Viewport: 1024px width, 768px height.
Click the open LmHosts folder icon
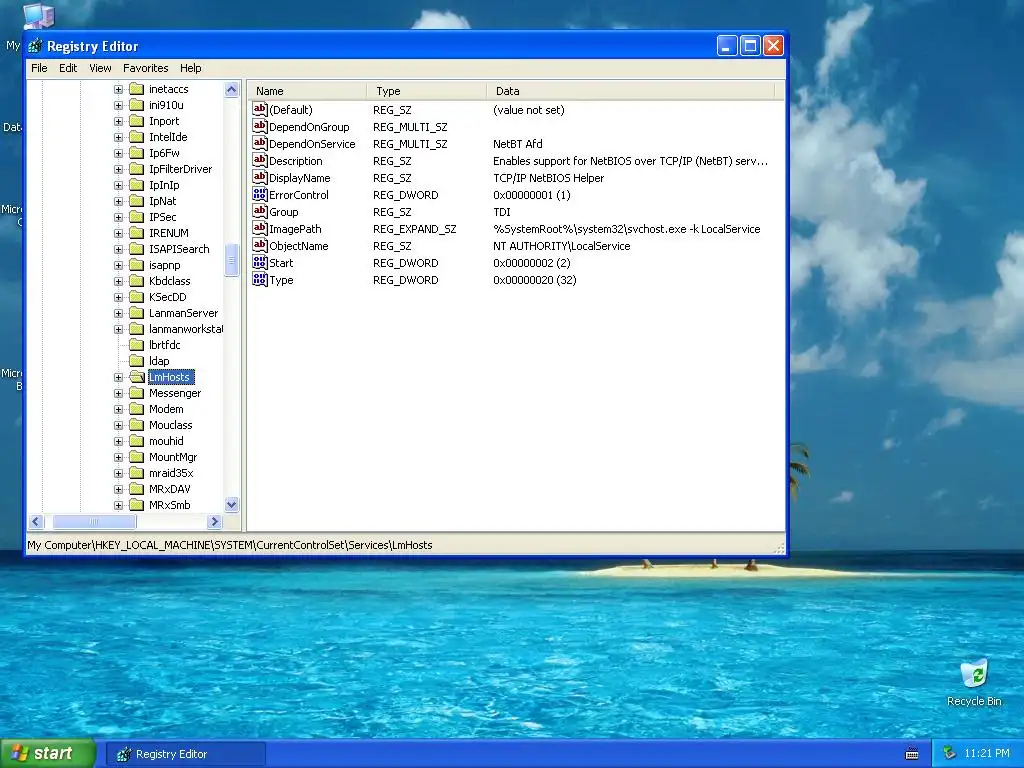point(136,377)
